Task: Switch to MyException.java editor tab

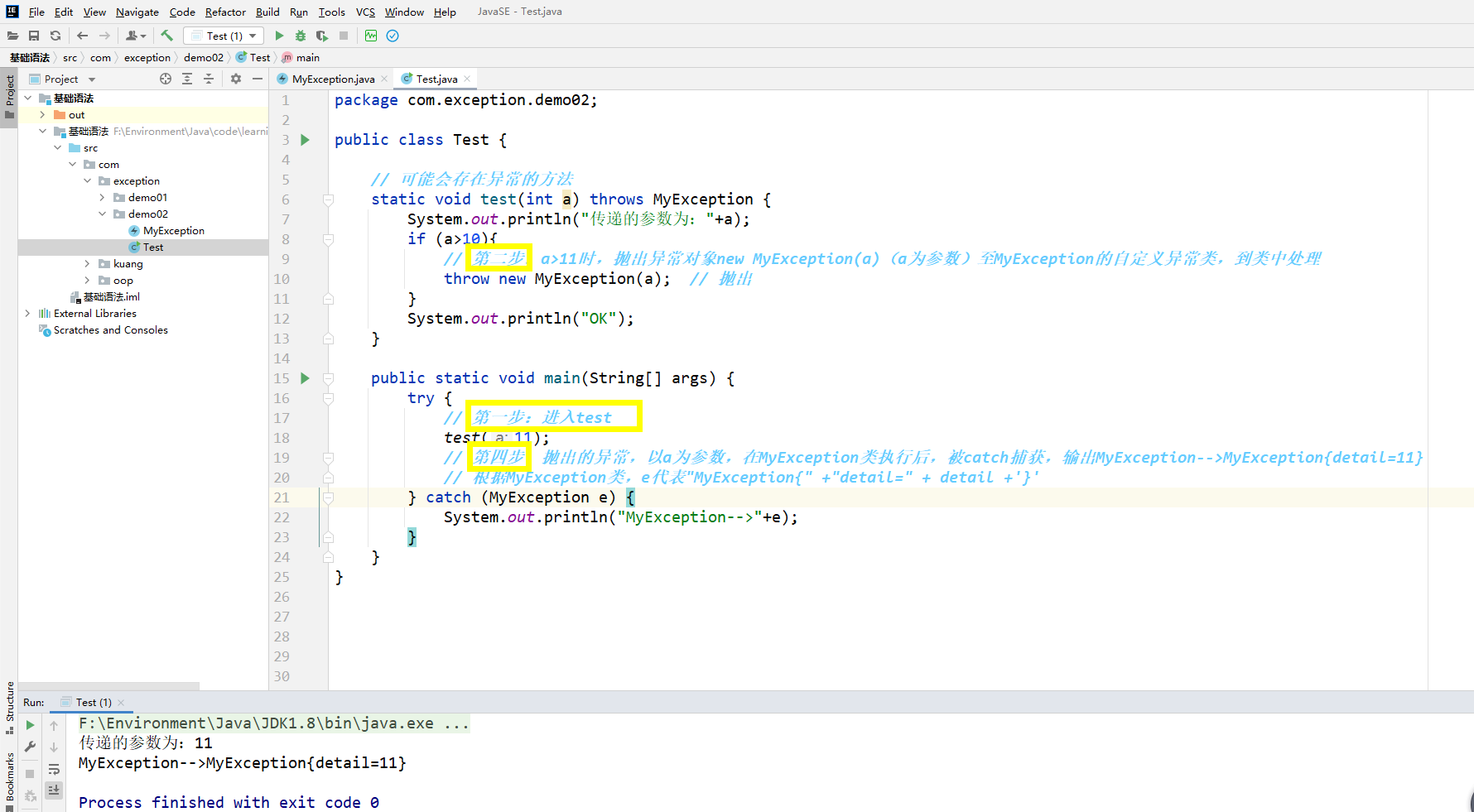Action: (x=333, y=79)
